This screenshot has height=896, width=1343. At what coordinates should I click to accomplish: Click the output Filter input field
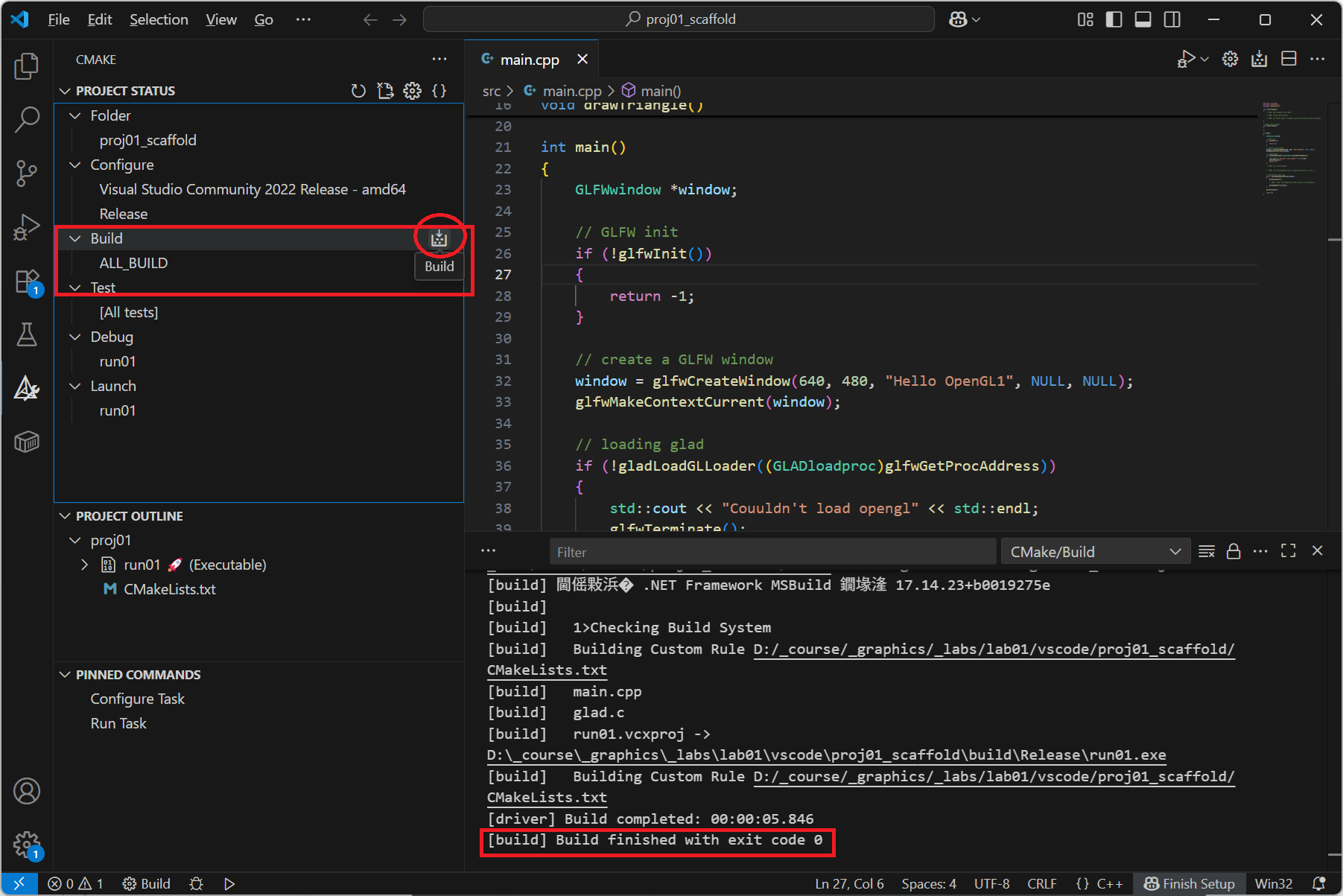[772, 552]
